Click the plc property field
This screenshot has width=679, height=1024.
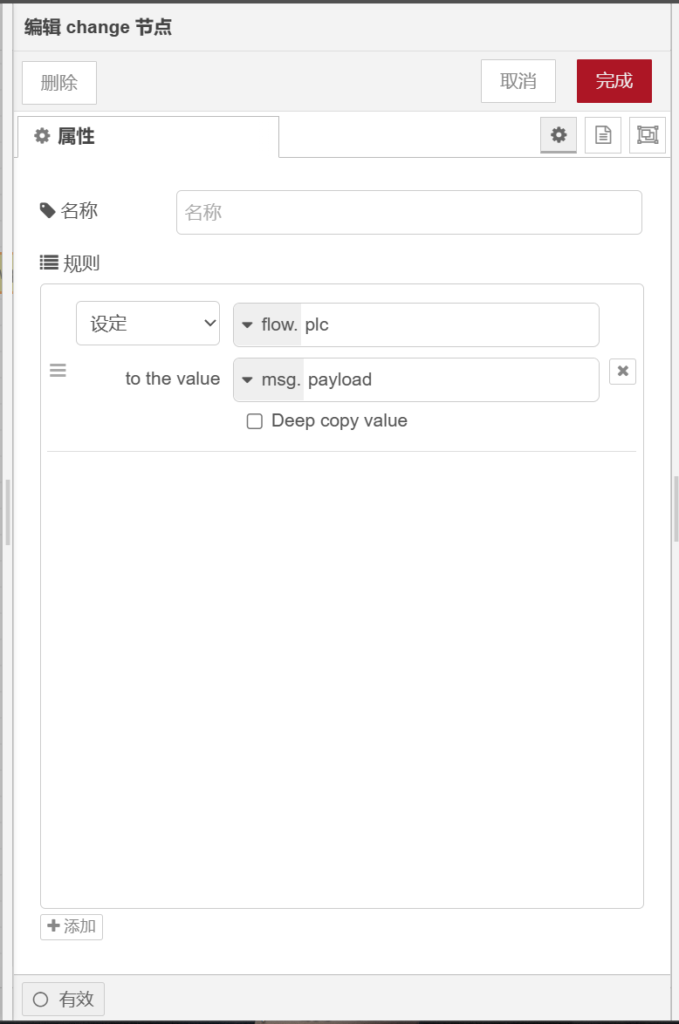coord(448,325)
